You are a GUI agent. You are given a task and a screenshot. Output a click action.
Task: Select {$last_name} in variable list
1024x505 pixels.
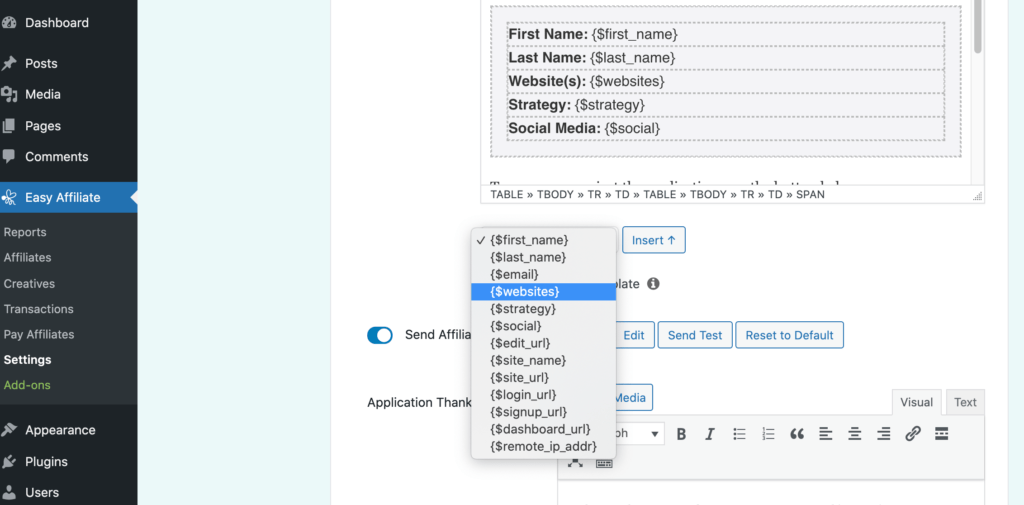(543, 257)
